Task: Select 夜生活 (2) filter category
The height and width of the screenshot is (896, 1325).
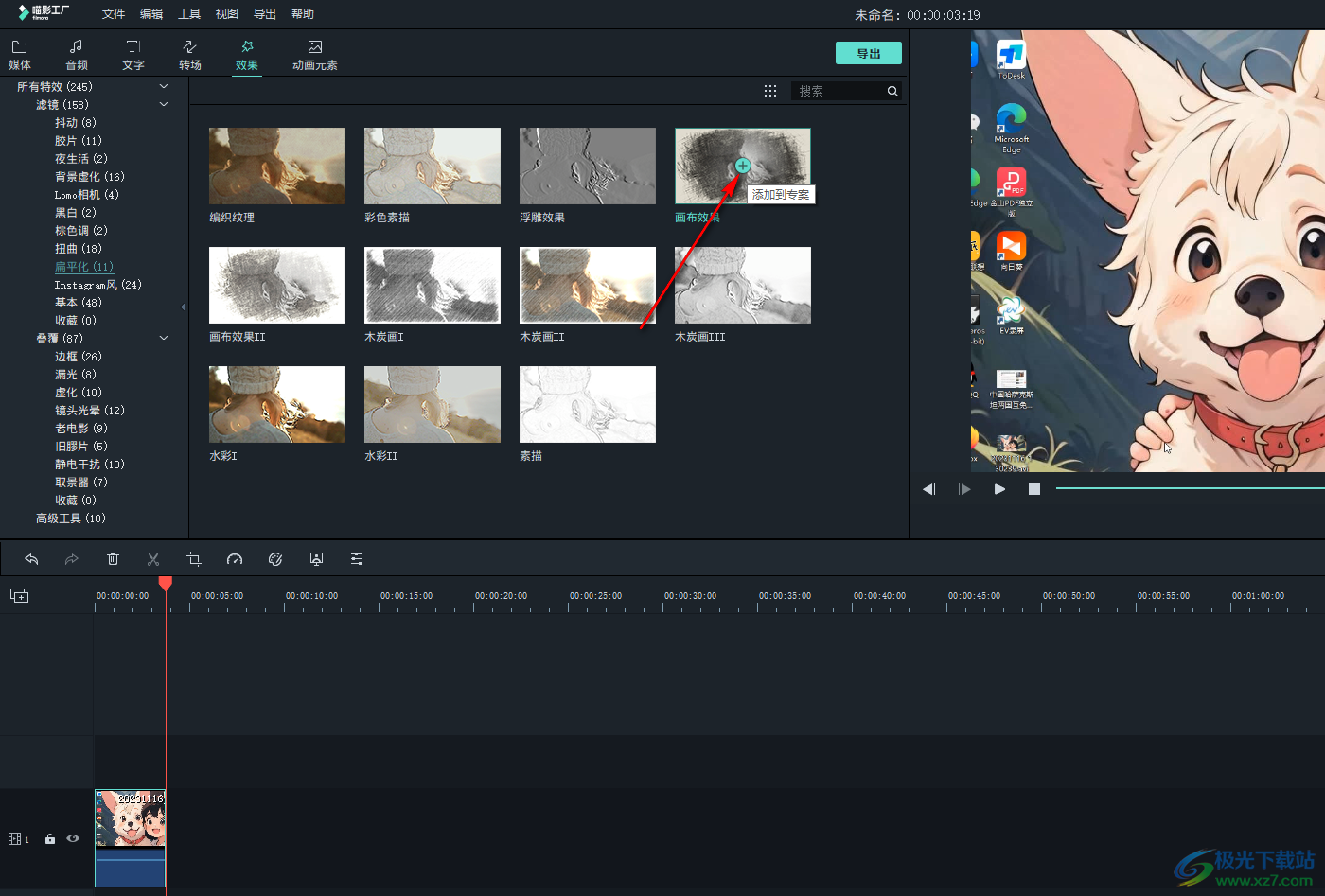Action: pyautogui.click(x=80, y=159)
